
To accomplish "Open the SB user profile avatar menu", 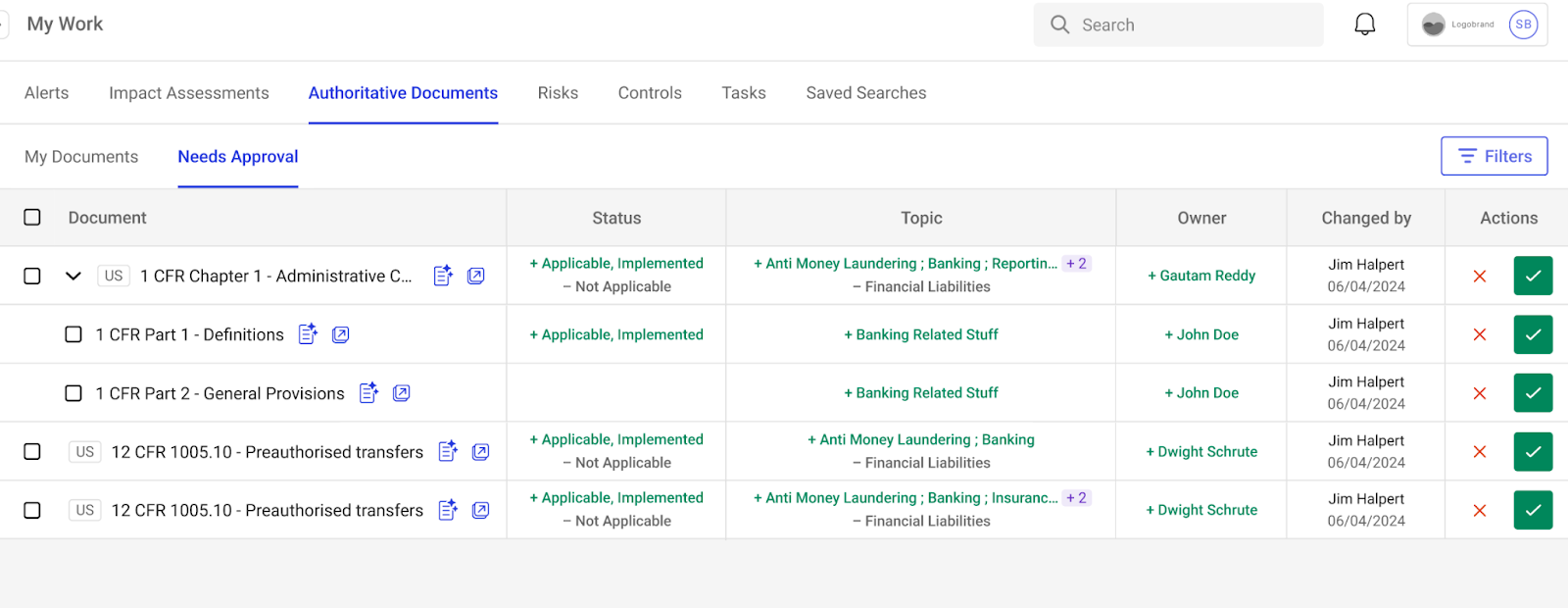I will pos(1523,25).
